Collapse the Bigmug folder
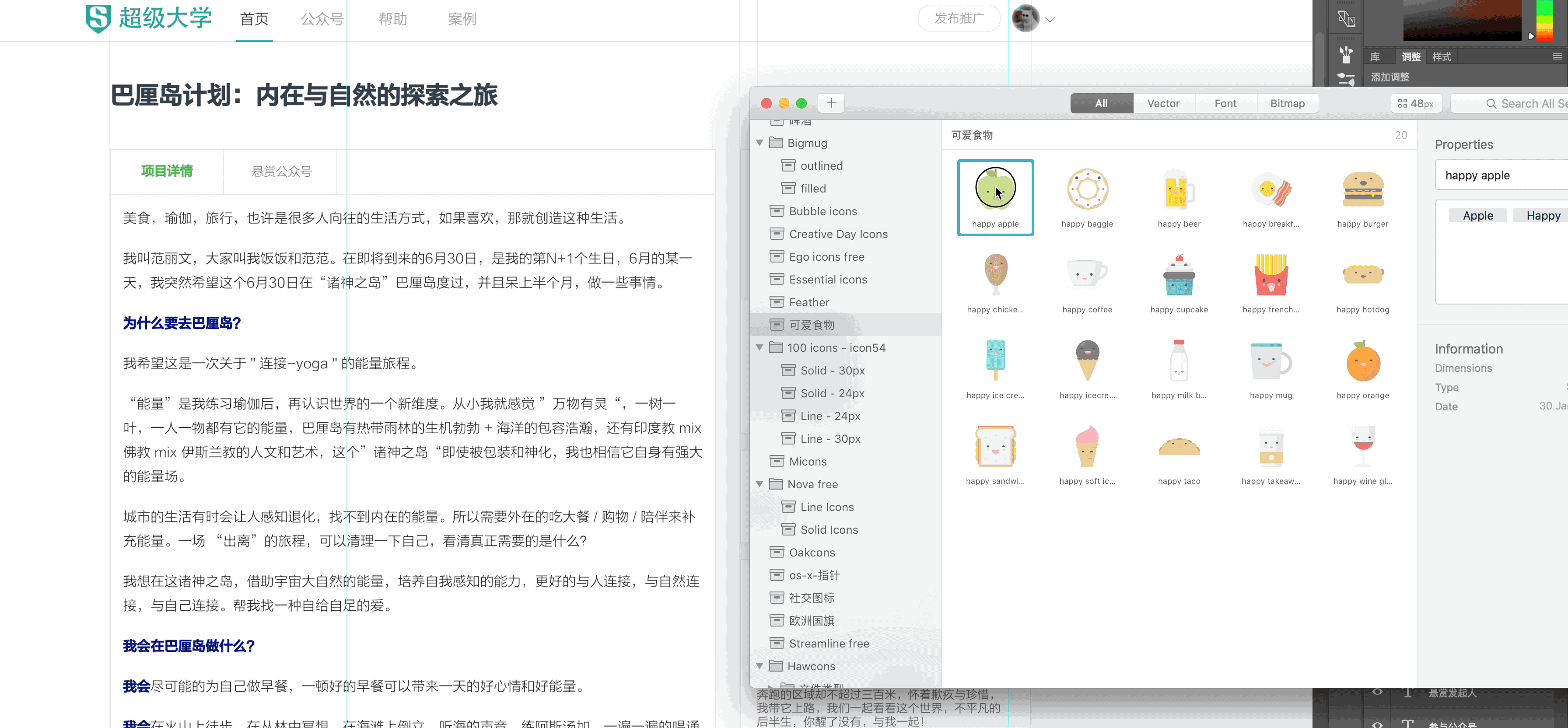Image resolution: width=1568 pixels, height=728 pixels. click(x=759, y=143)
